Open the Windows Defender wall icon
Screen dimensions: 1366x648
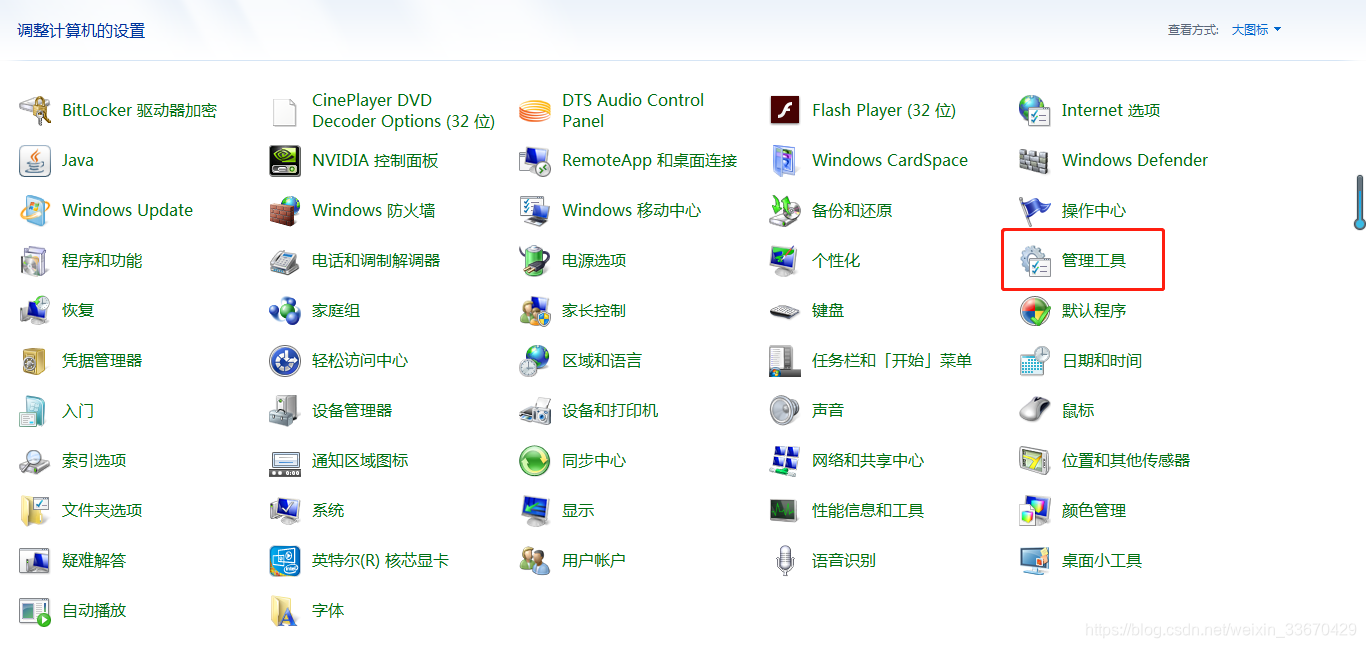coord(1035,160)
